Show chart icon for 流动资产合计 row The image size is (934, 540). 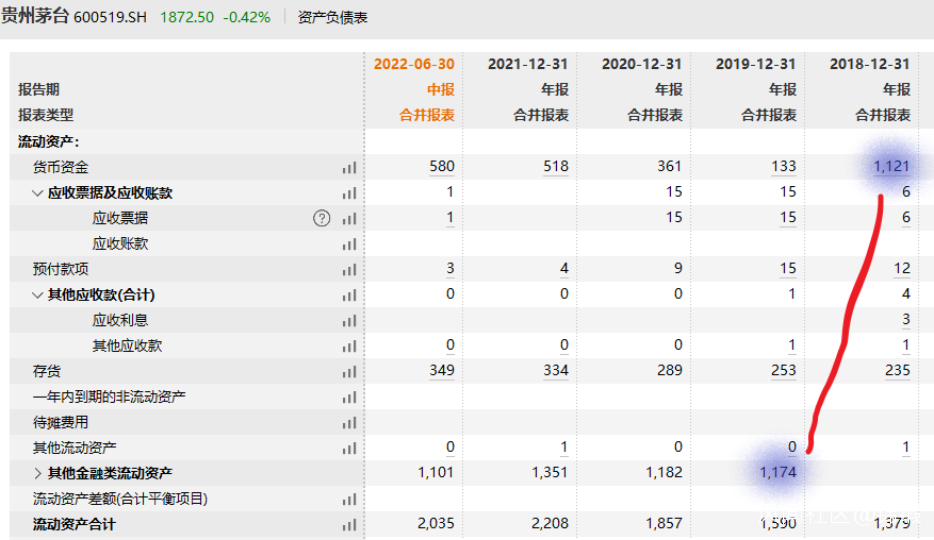coord(350,525)
